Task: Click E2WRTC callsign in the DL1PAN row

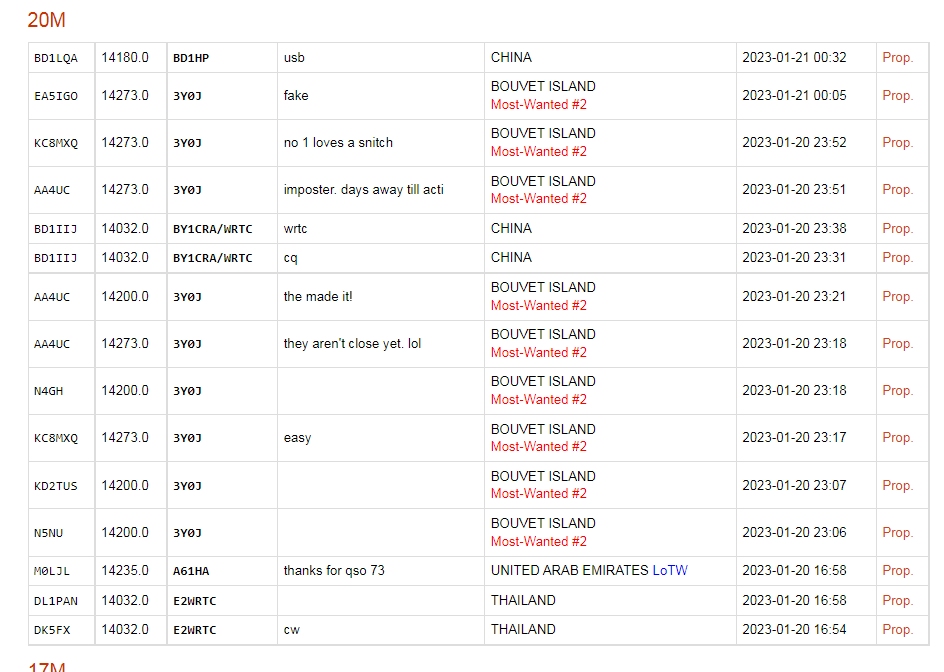Action: click(194, 601)
